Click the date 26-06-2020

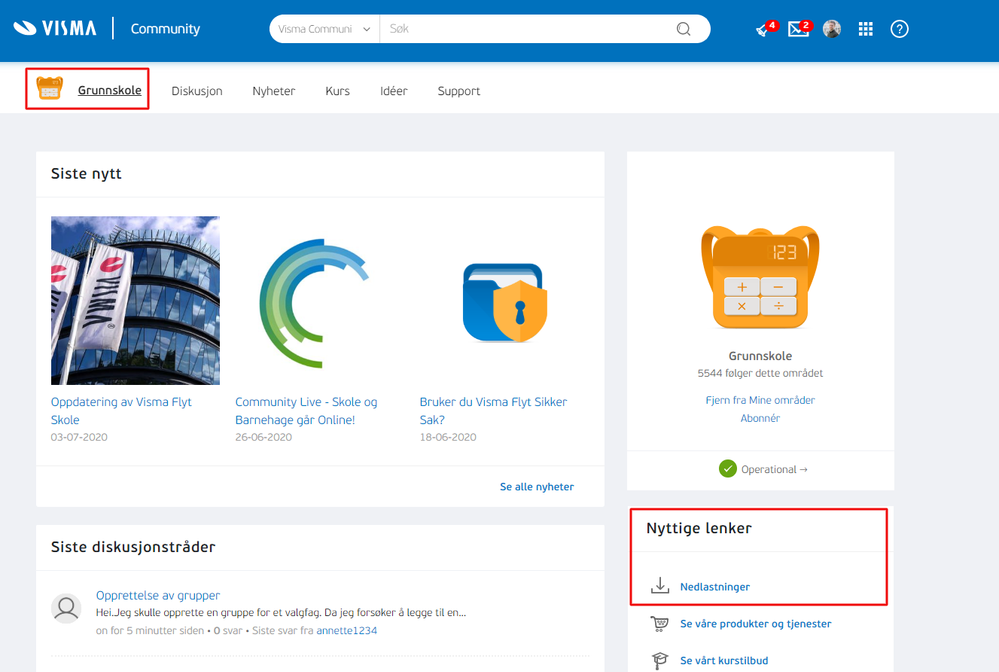click(264, 437)
